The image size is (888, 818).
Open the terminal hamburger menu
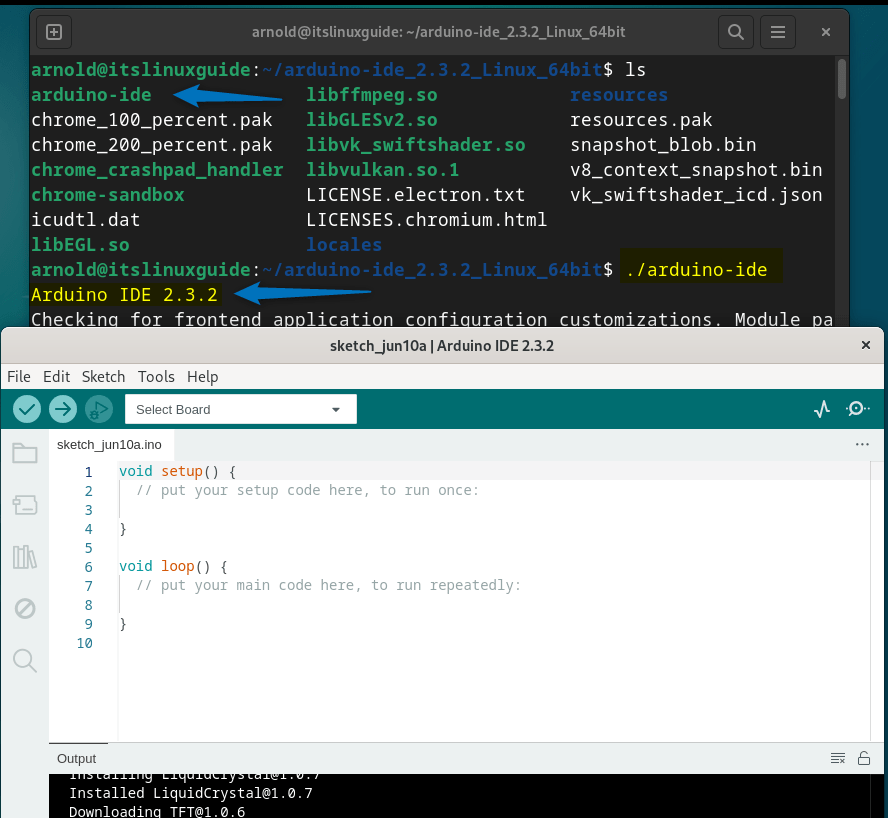click(x=777, y=31)
